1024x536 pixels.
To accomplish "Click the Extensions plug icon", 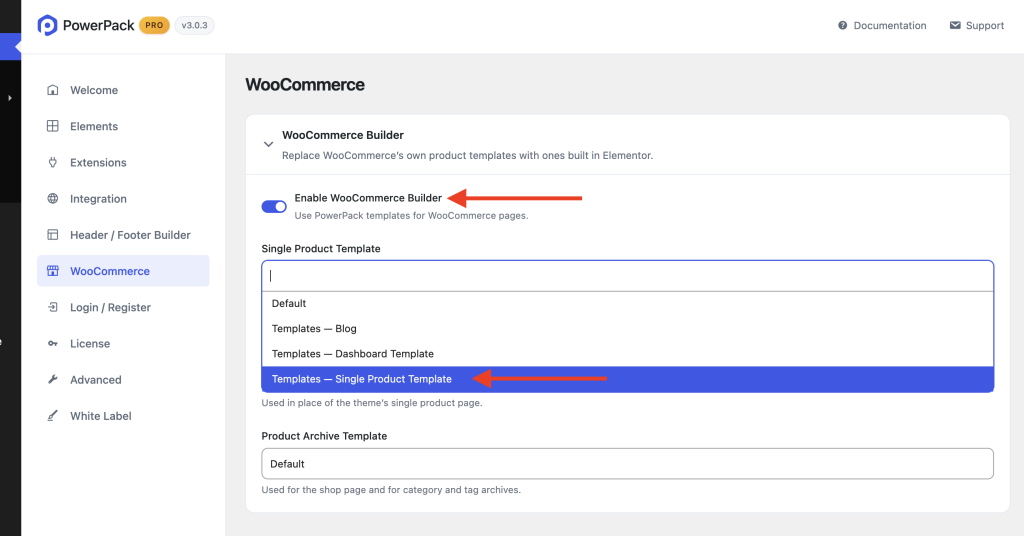I will 53,163.
